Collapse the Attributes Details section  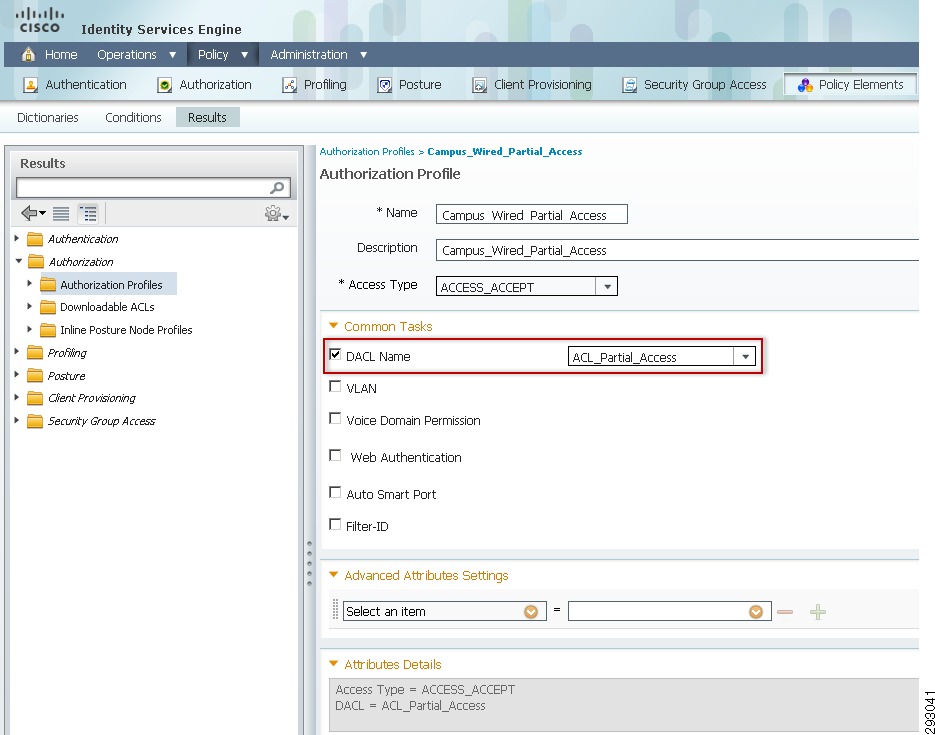coord(333,663)
